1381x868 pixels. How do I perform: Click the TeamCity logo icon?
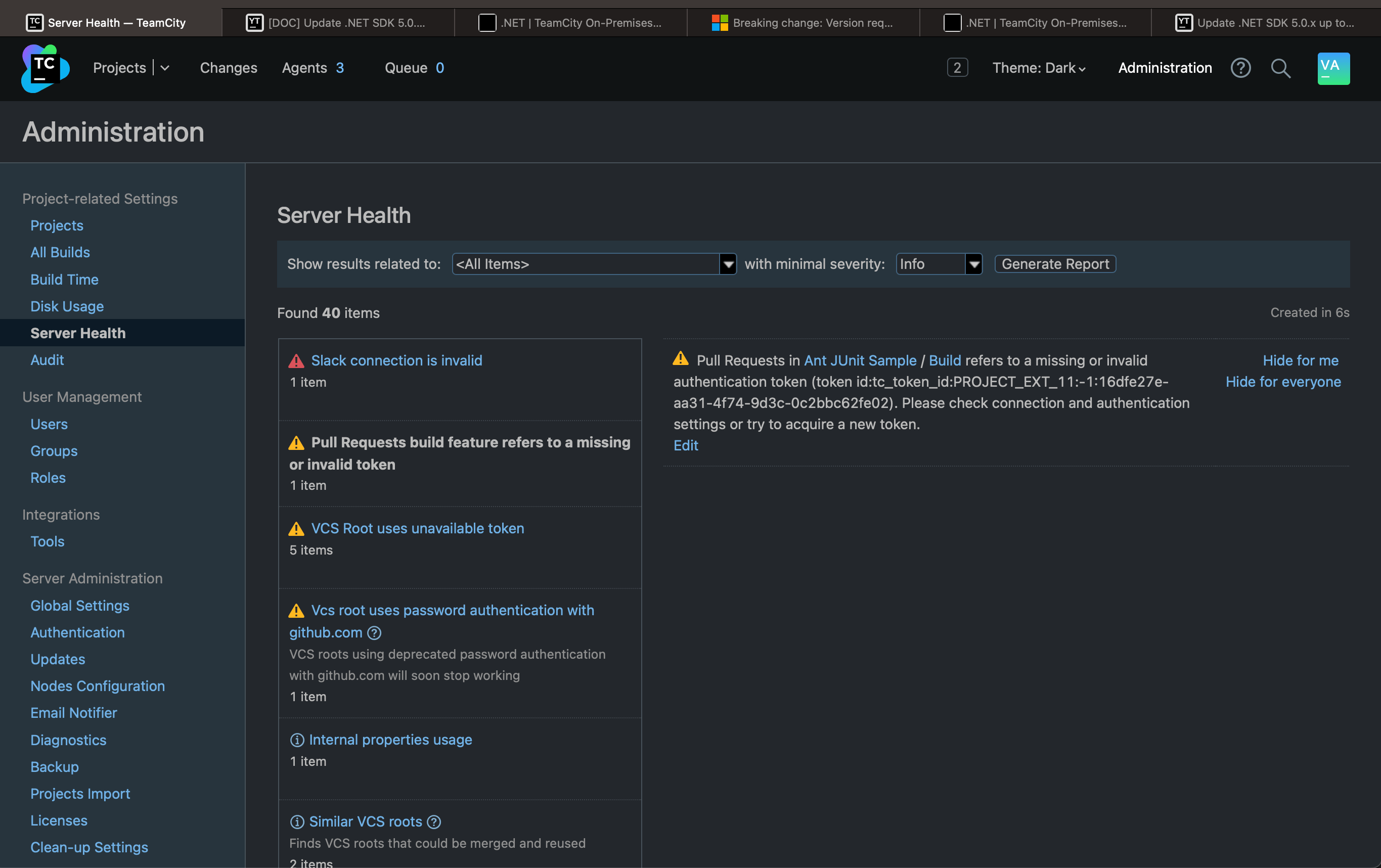point(44,68)
